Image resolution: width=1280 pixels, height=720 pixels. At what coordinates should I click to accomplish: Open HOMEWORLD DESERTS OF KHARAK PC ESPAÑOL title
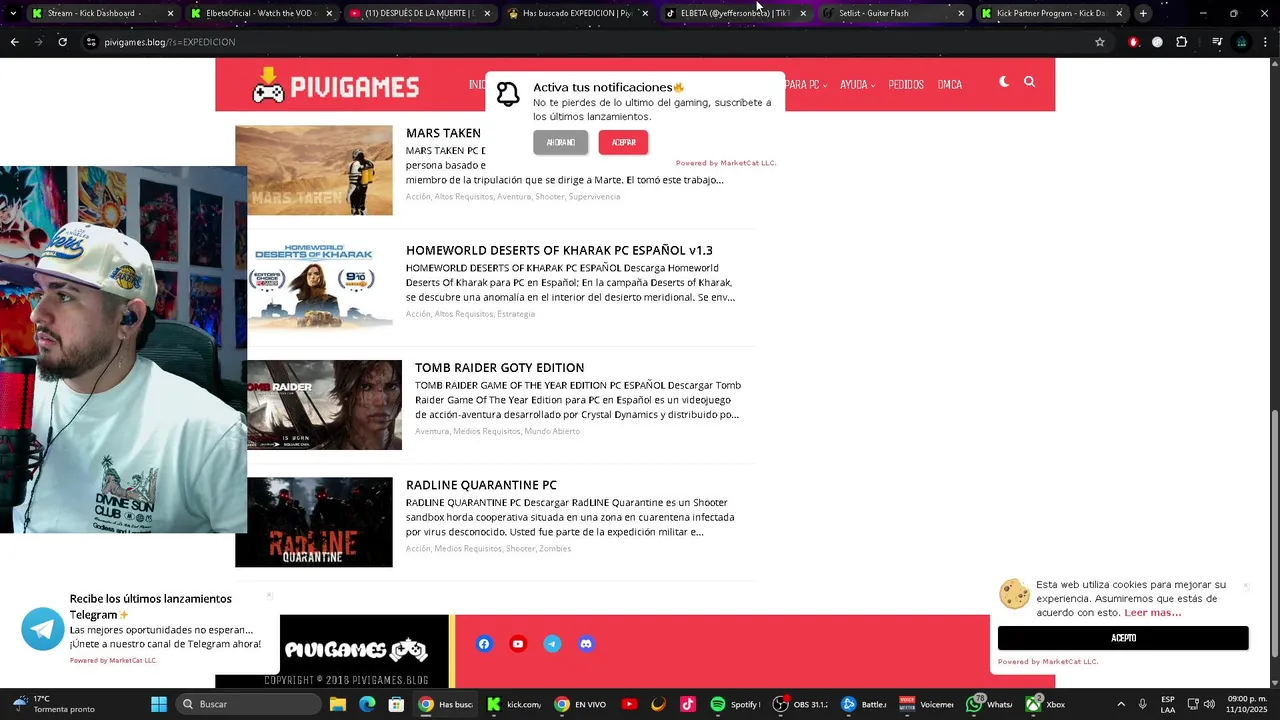pyautogui.click(x=559, y=250)
